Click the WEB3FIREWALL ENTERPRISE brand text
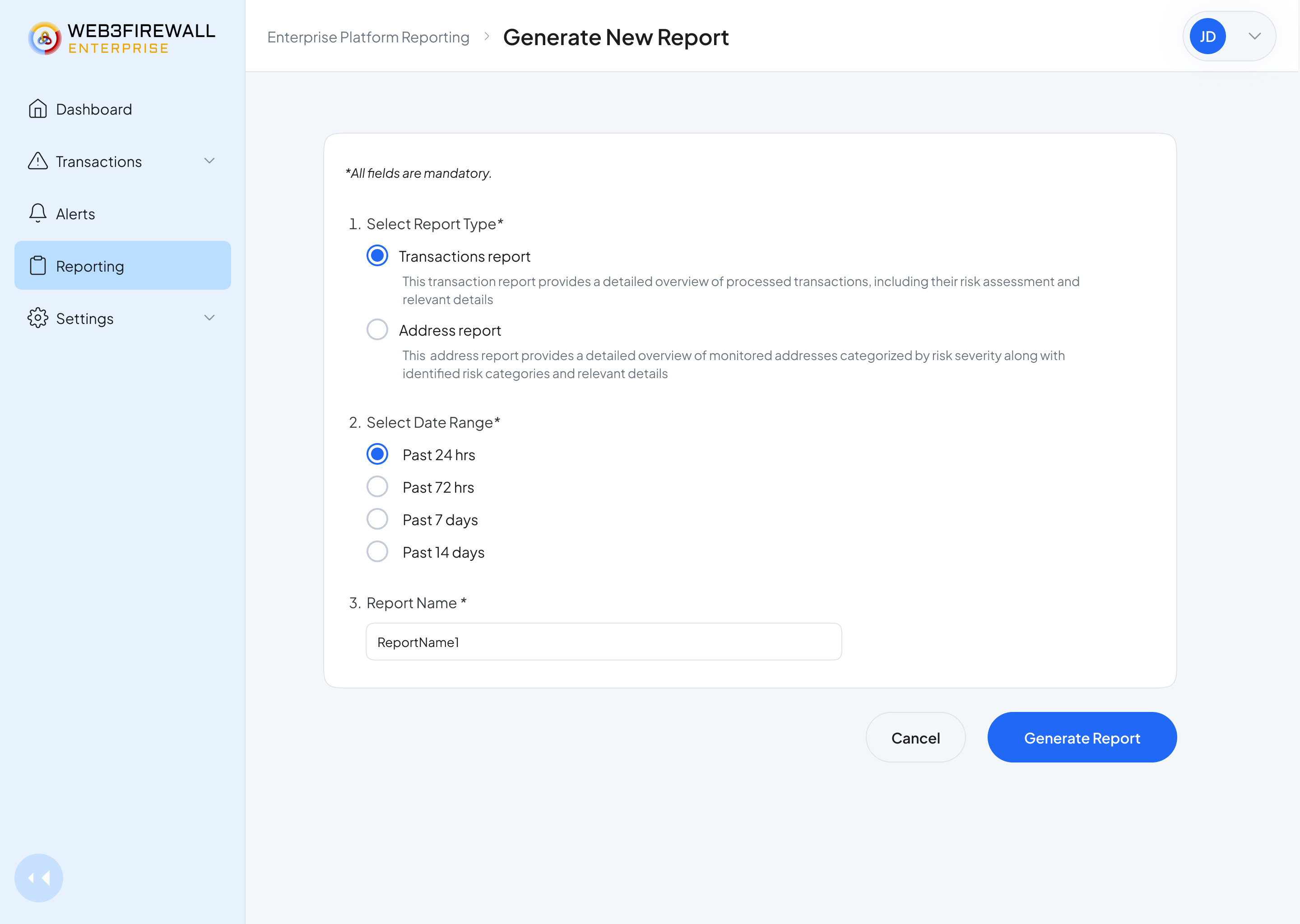Viewport: 1300px width, 924px height. click(141, 38)
